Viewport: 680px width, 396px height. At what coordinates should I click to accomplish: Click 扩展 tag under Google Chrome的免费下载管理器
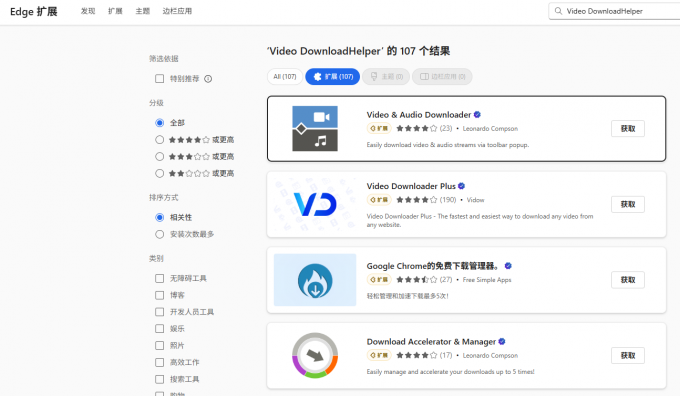pos(379,280)
